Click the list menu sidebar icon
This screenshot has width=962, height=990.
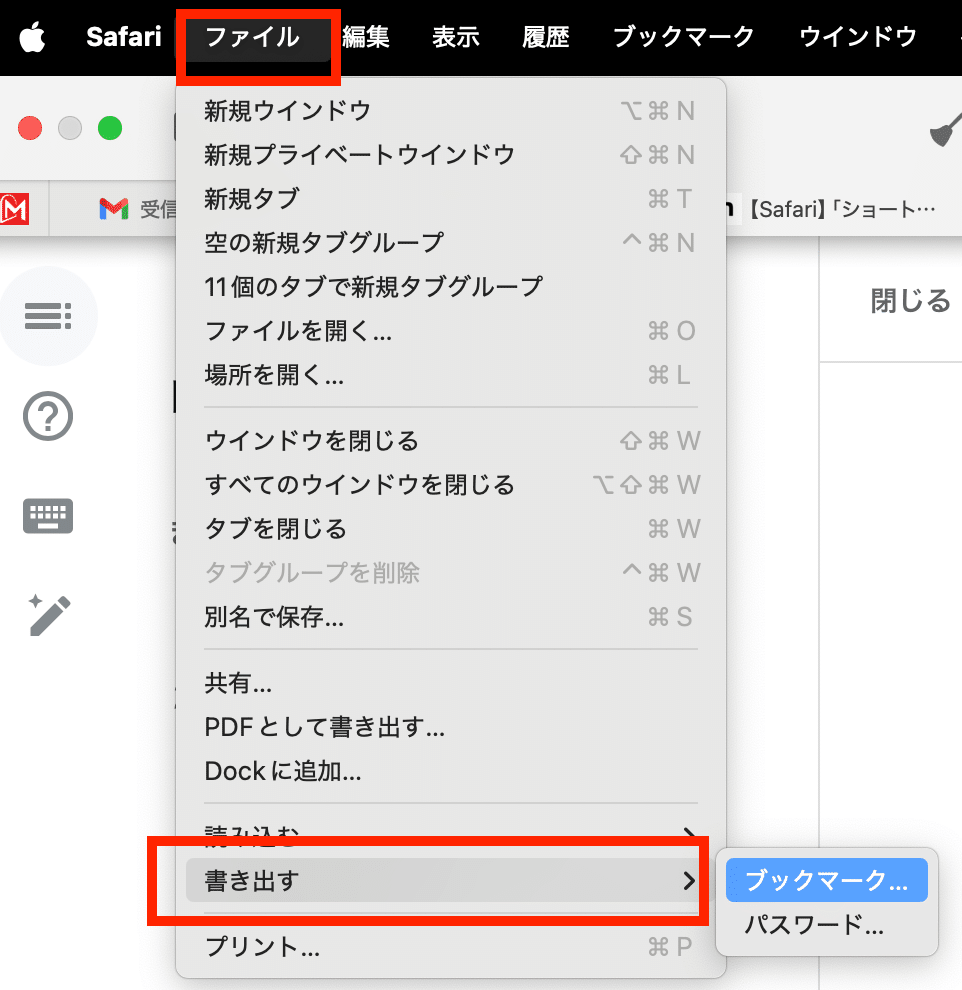48,316
